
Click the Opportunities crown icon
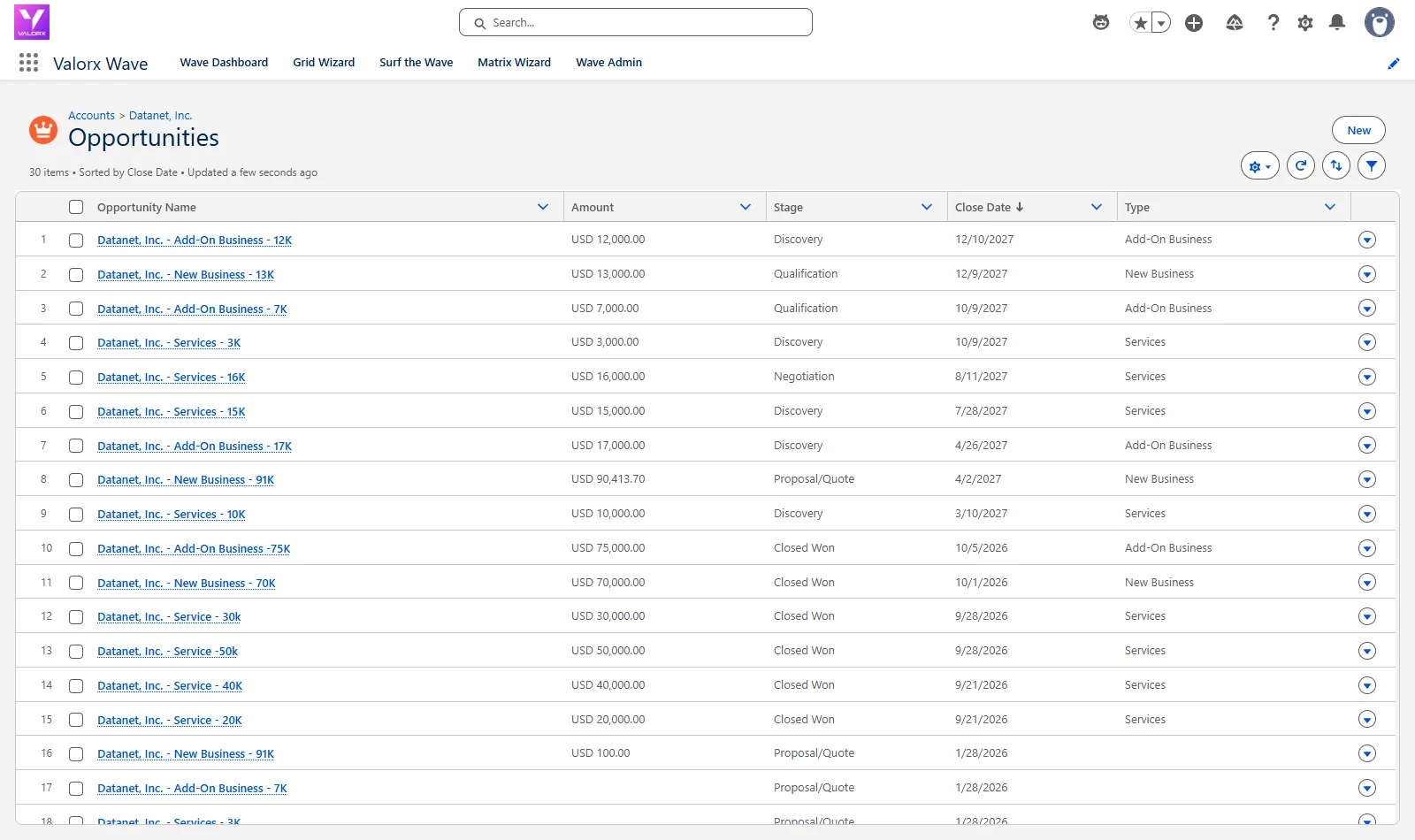tap(43, 130)
